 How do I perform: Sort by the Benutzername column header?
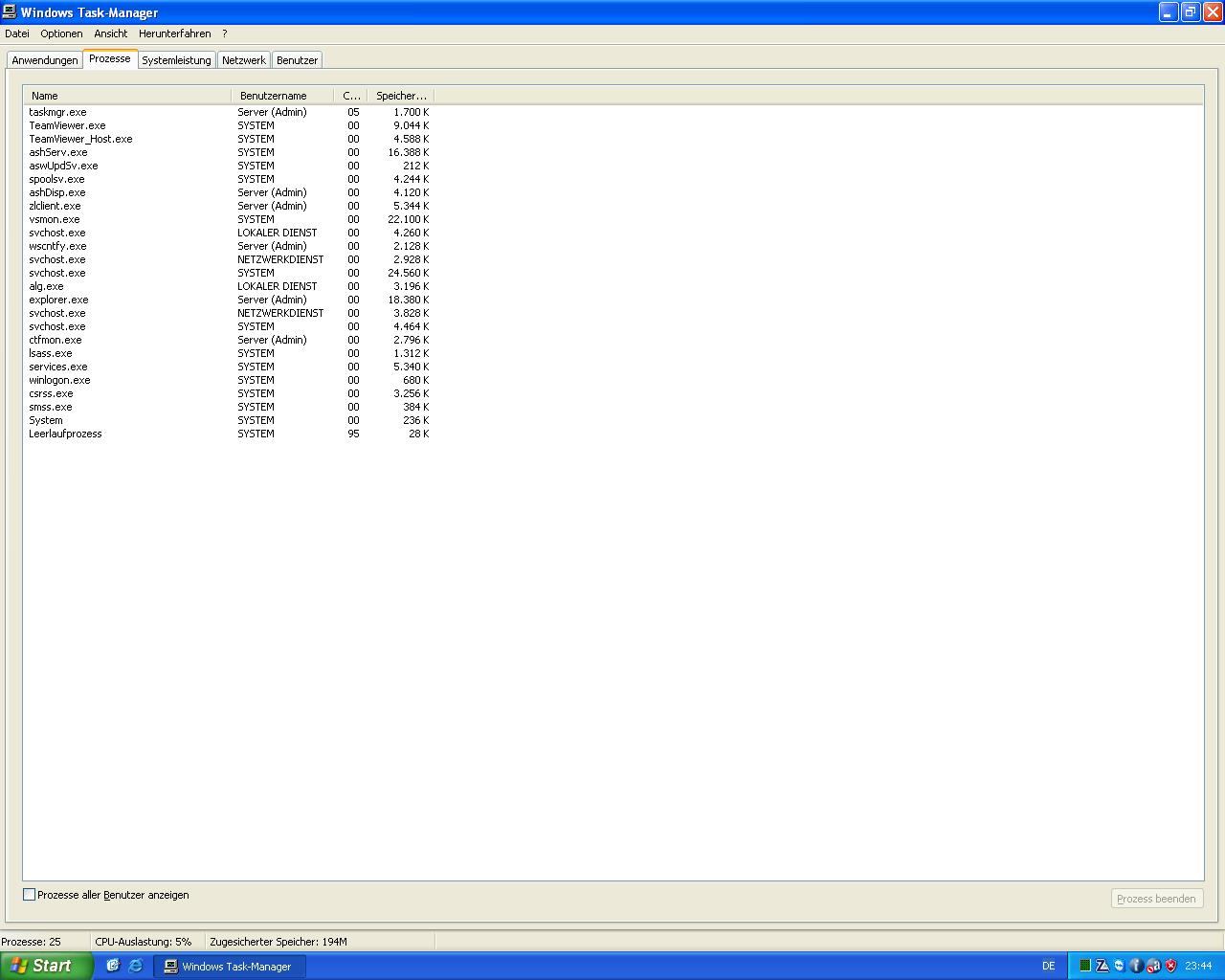(x=282, y=96)
